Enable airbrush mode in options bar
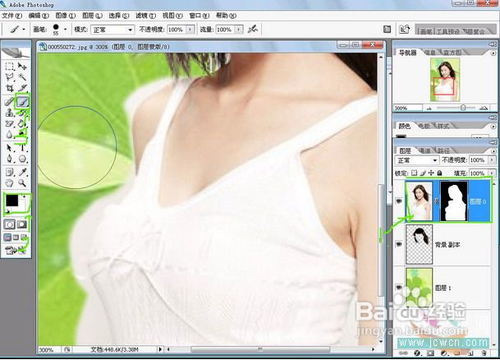 [253, 29]
